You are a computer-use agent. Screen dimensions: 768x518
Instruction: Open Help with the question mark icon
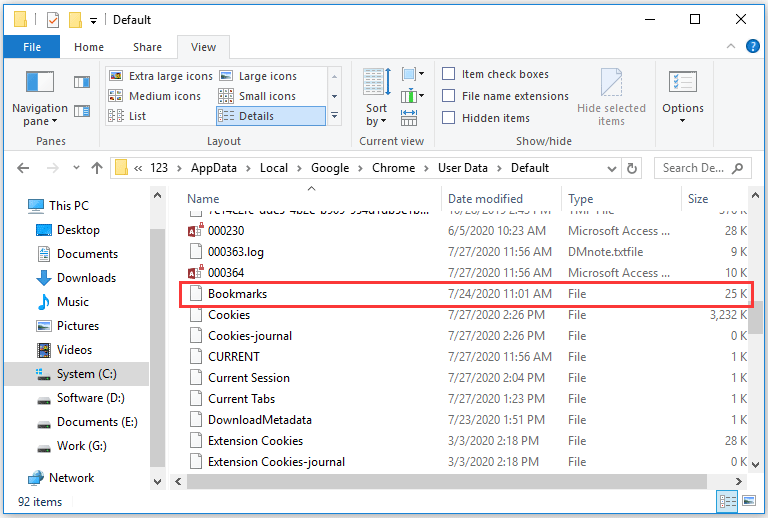pos(753,46)
